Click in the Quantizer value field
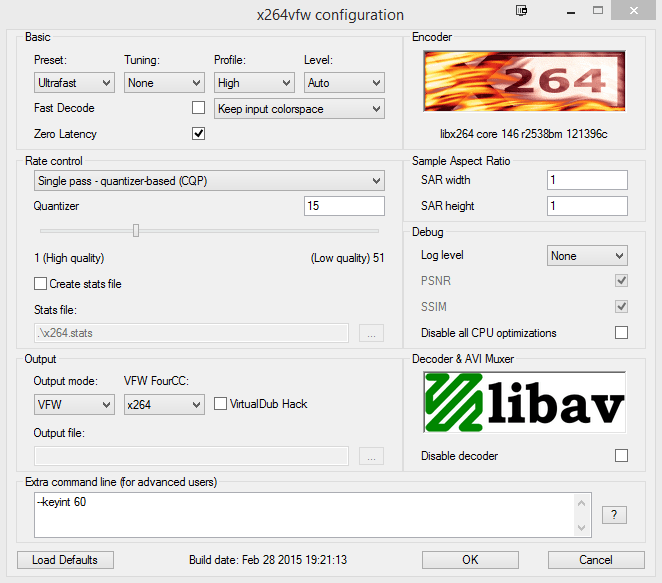 coord(344,206)
